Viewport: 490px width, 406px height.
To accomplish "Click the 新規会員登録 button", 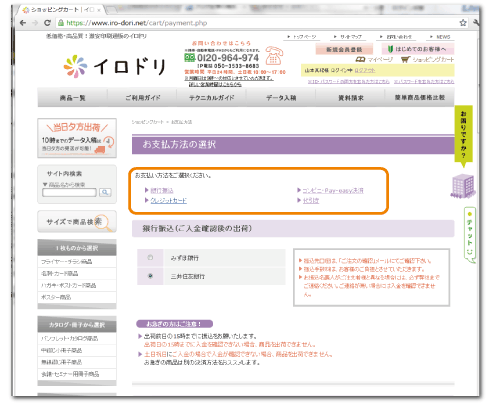I will [344, 50].
